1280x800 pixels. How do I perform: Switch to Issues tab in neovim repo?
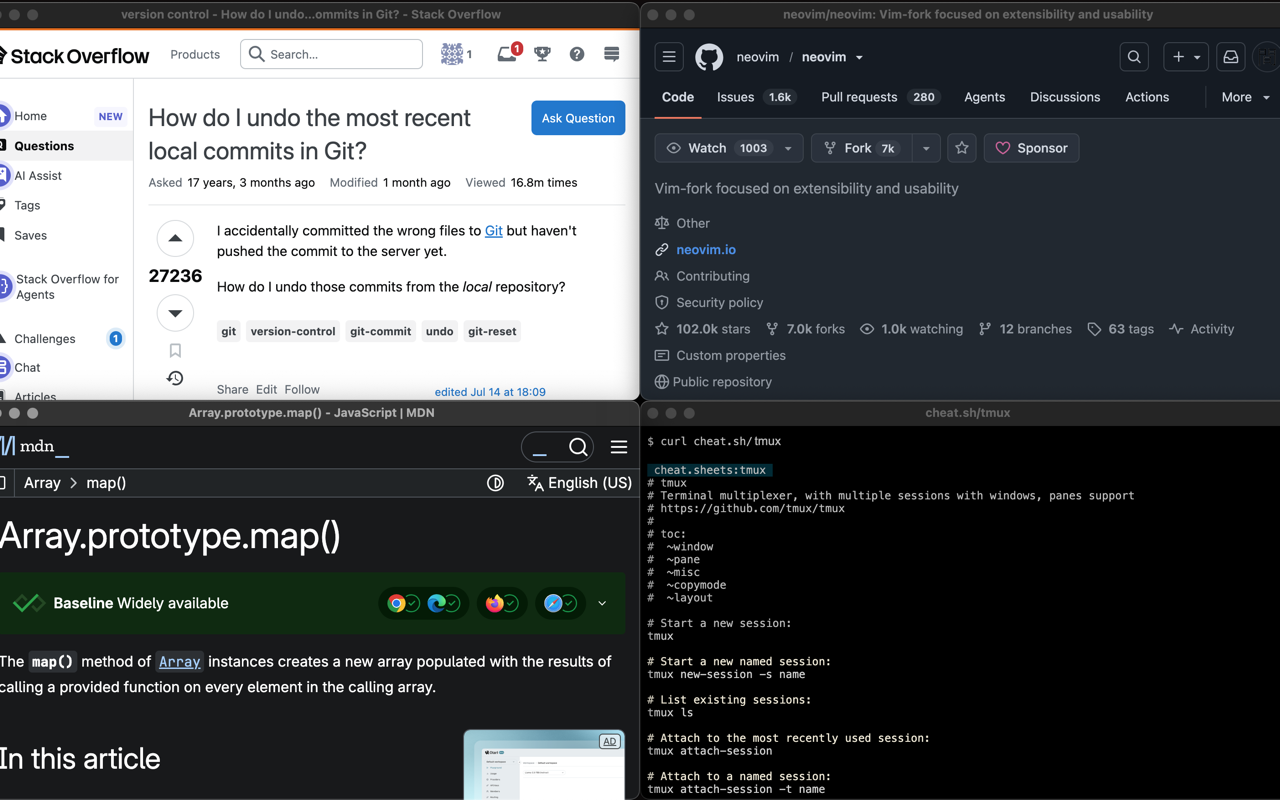(x=755, y=97)
